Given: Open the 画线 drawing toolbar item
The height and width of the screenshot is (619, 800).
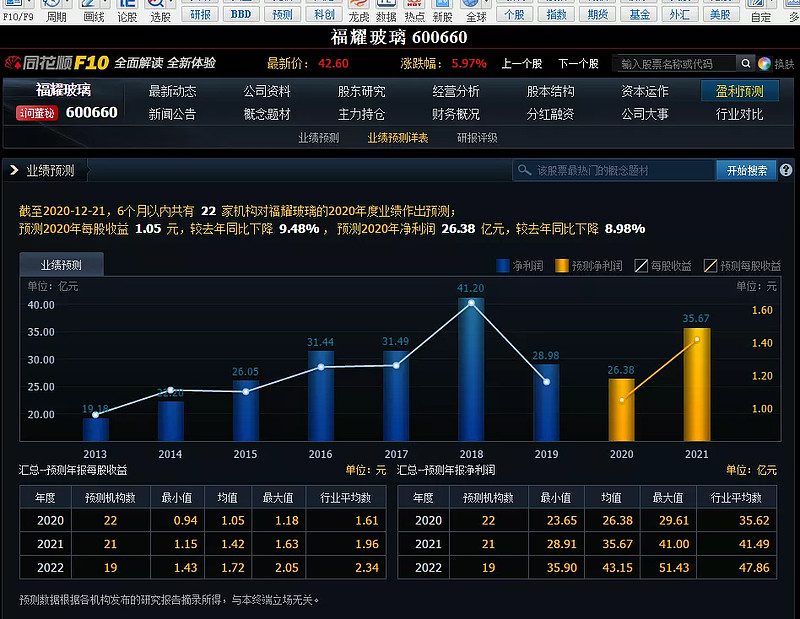Looking at the screenshot, I should pyautogui.click(x=93, y=12).
